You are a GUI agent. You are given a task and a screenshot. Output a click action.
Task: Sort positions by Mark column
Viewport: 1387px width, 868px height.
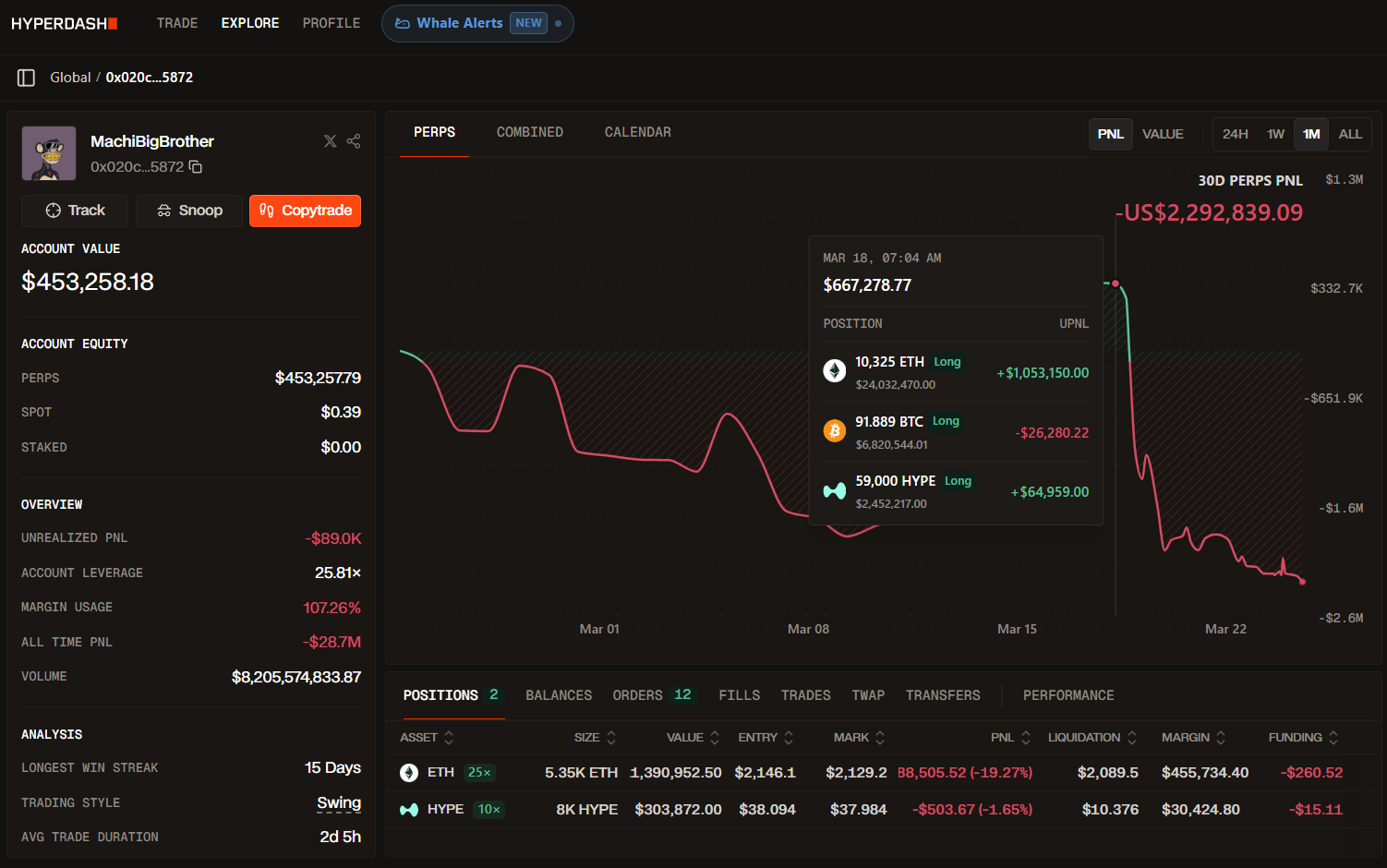tap(860, 738)
